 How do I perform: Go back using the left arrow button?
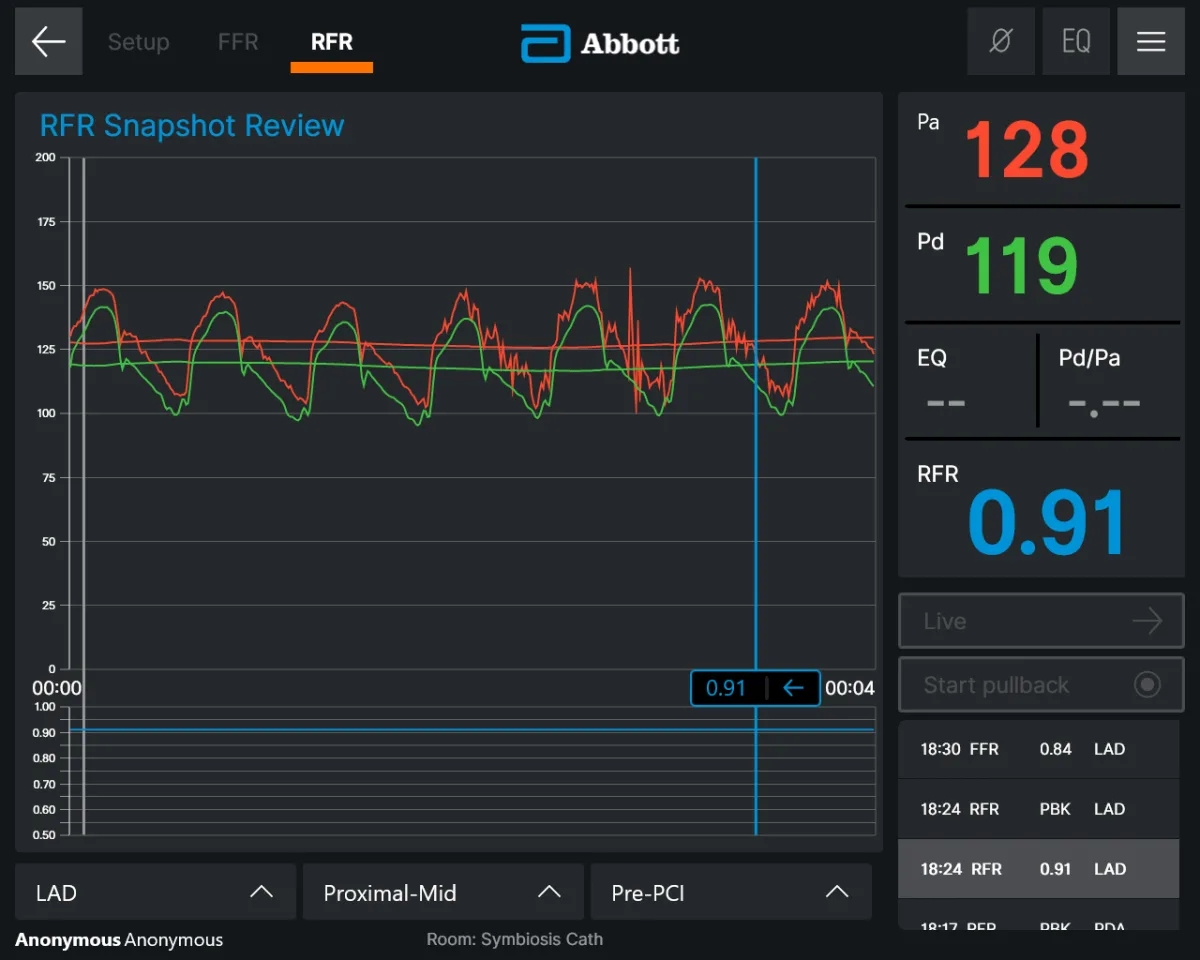click(x=48, y=41)
